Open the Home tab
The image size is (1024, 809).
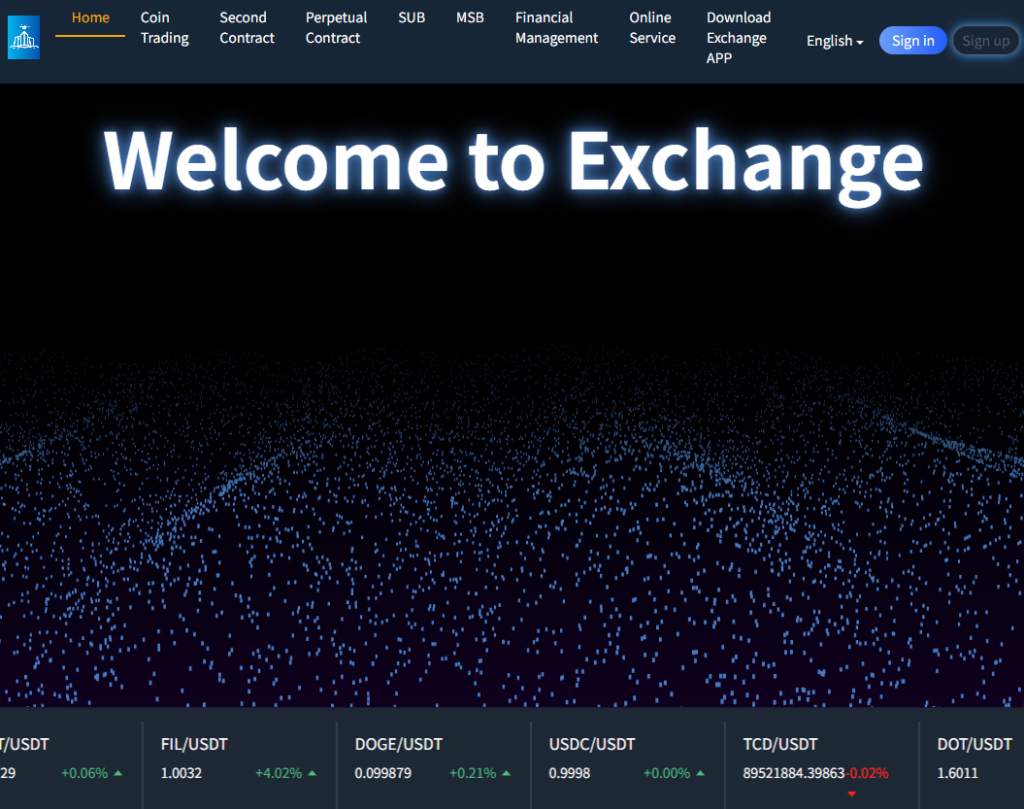point(90,18)
